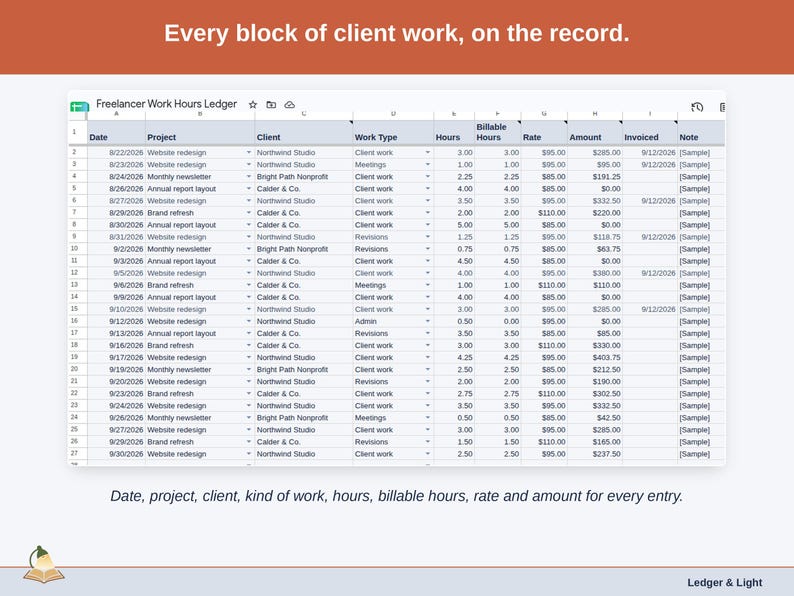Screen dimensions: 794x596
Task: Click the Ledger & Light brand text
Action: click(x=725, y=583)
